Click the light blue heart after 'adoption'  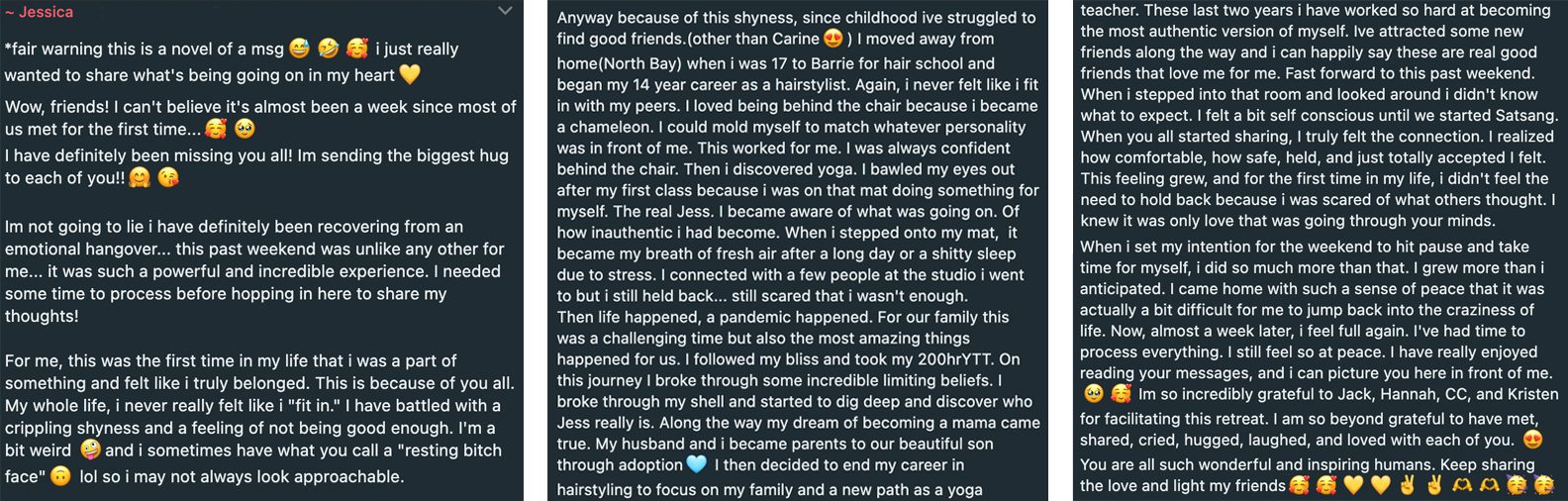pyautogui.click(x=697, y=464)
